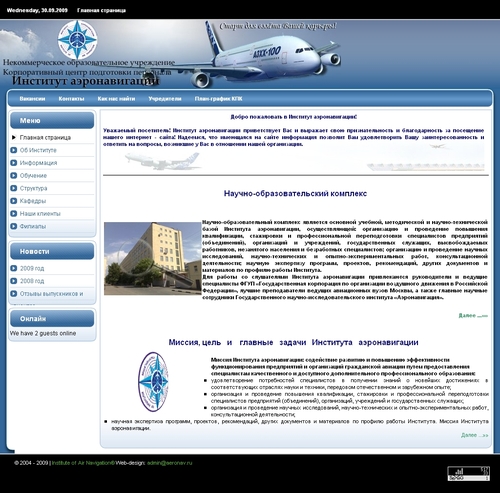Open Структура in side menu
This screenshot has height=493, width=500.
pyautogui.click(x=33, y=188)
